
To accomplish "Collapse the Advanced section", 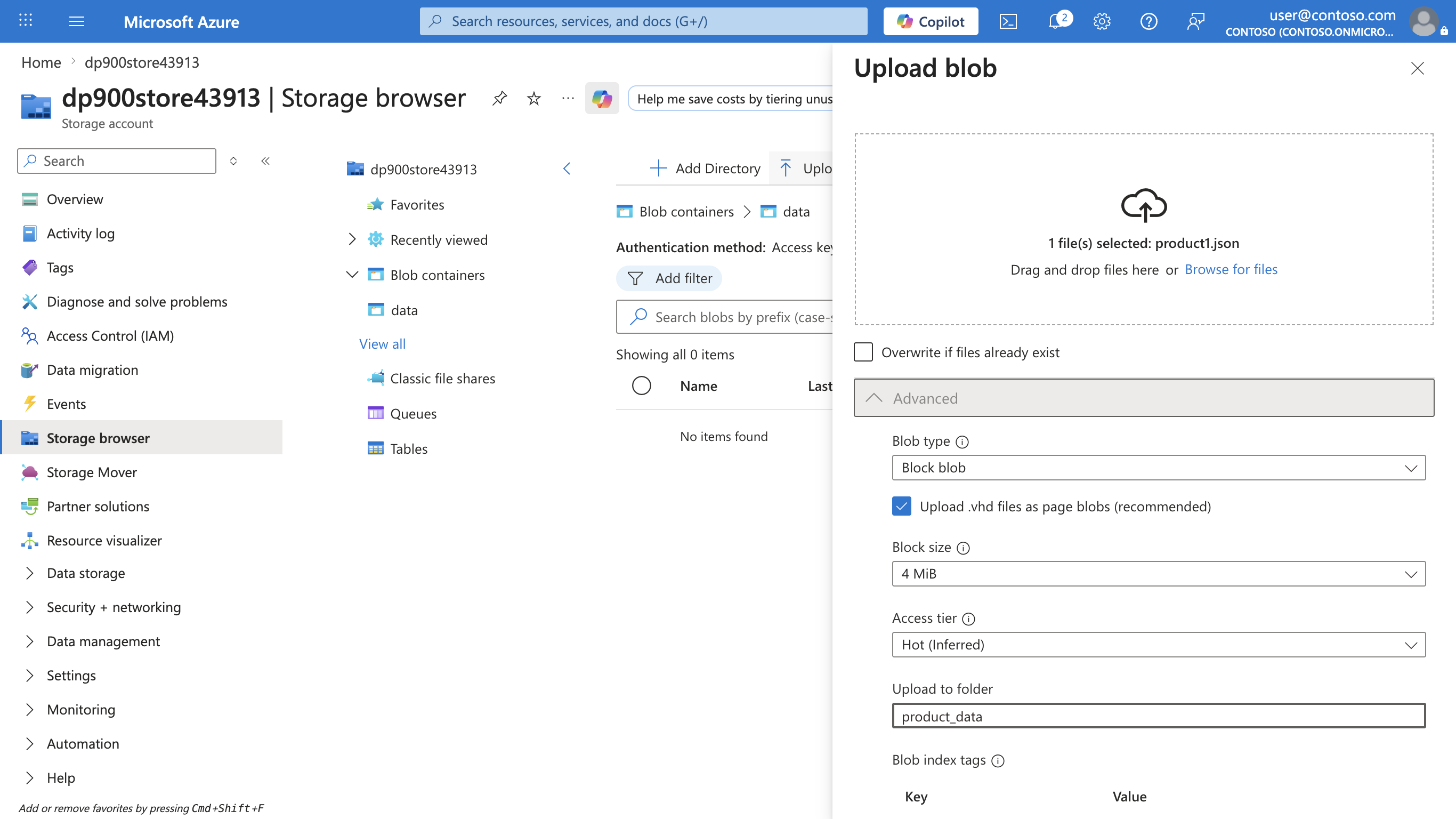I will (1144, 398).
